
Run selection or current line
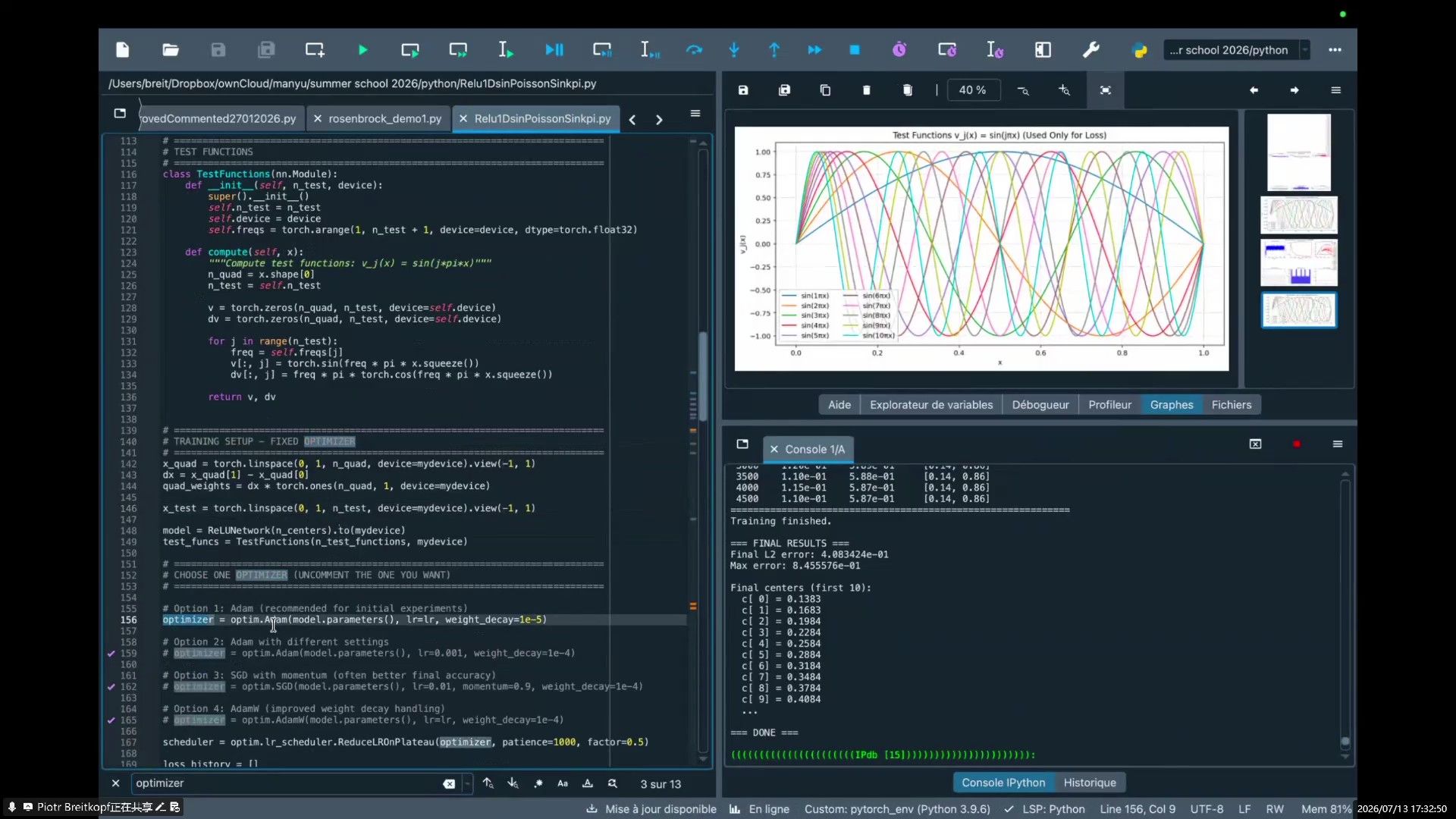[506, 50]
